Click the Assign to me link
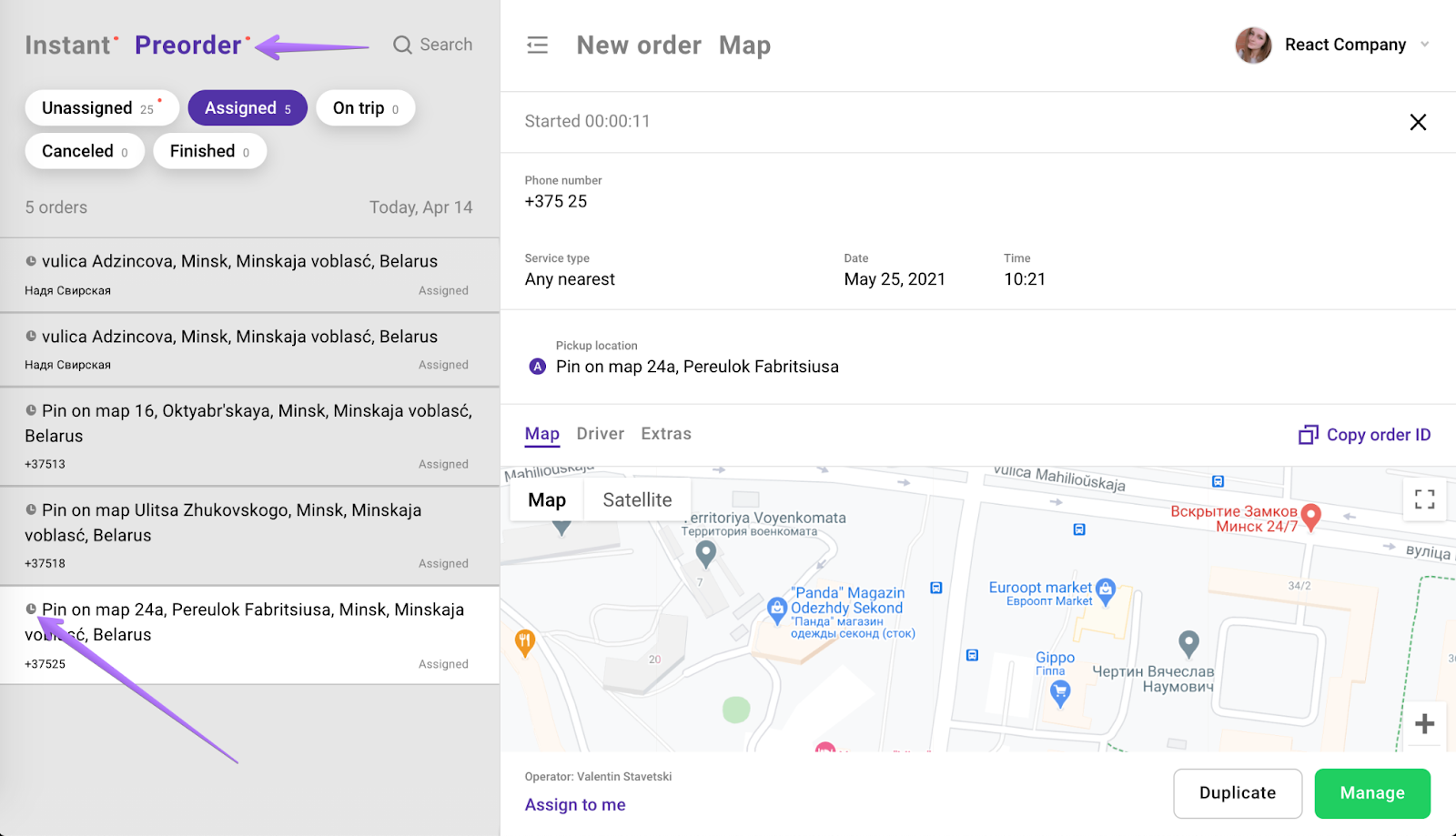Viewport: 1456px width, 836px height. click(x=575, y=805)
